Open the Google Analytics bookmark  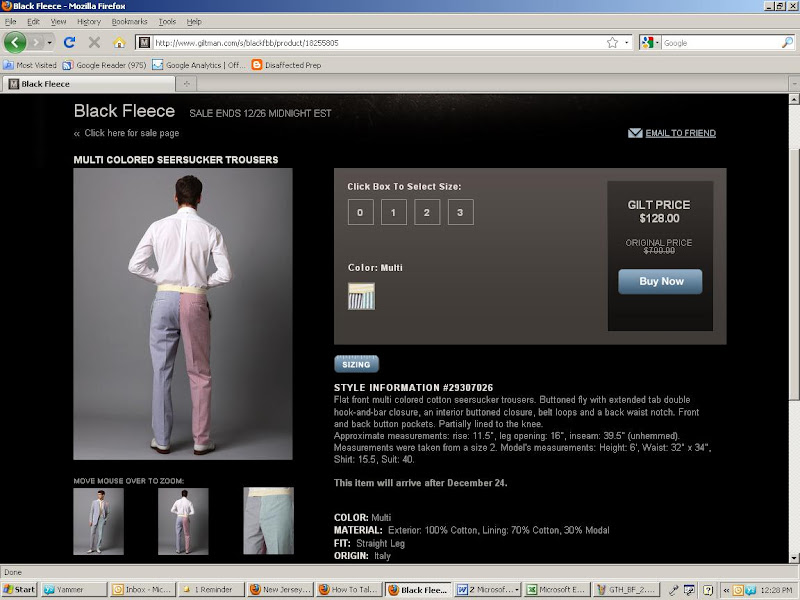click(199, 65)
